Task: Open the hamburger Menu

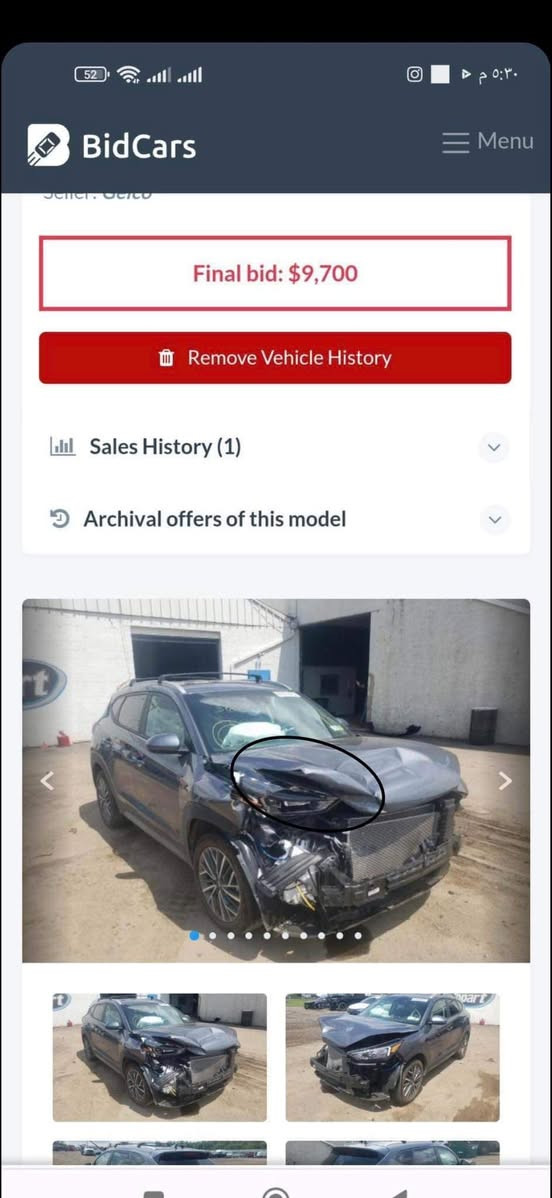Action: click(x=487, y=141)
